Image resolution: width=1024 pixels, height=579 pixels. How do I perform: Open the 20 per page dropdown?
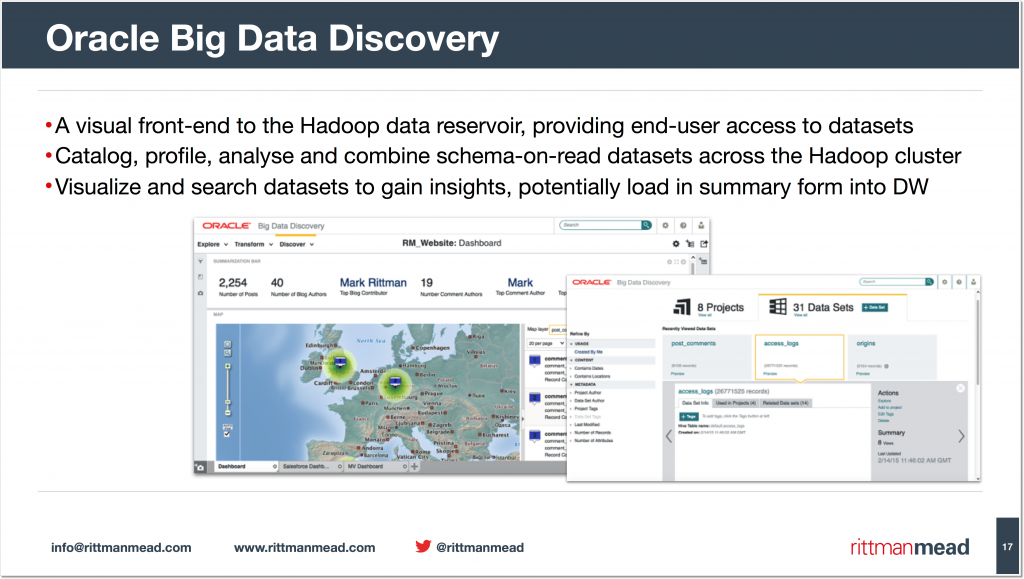click(x=546, y=343)
